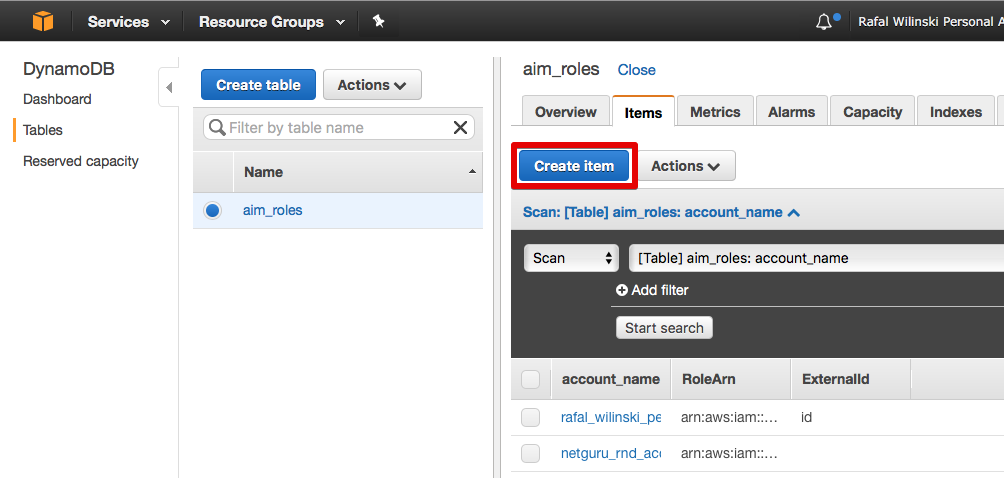
Task: Click the Create item button
Action: pos(574,166)
